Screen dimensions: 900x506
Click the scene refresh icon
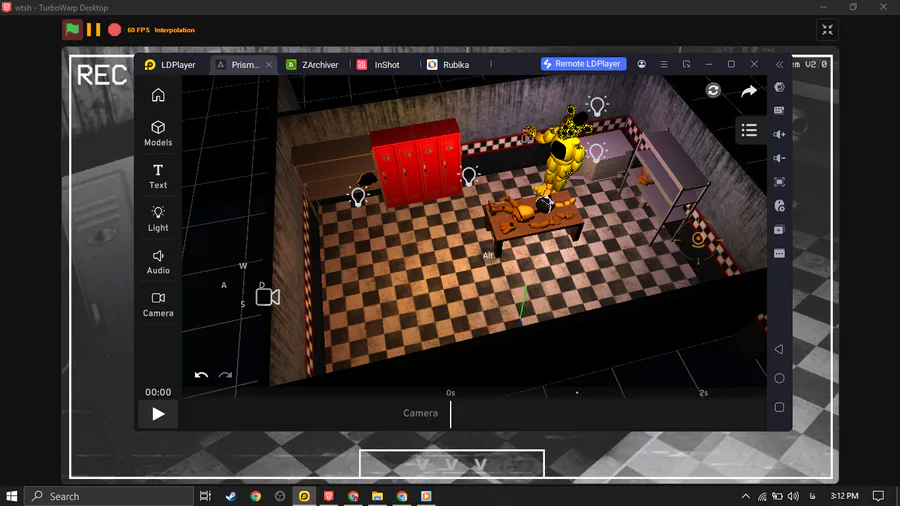point(713,90)
